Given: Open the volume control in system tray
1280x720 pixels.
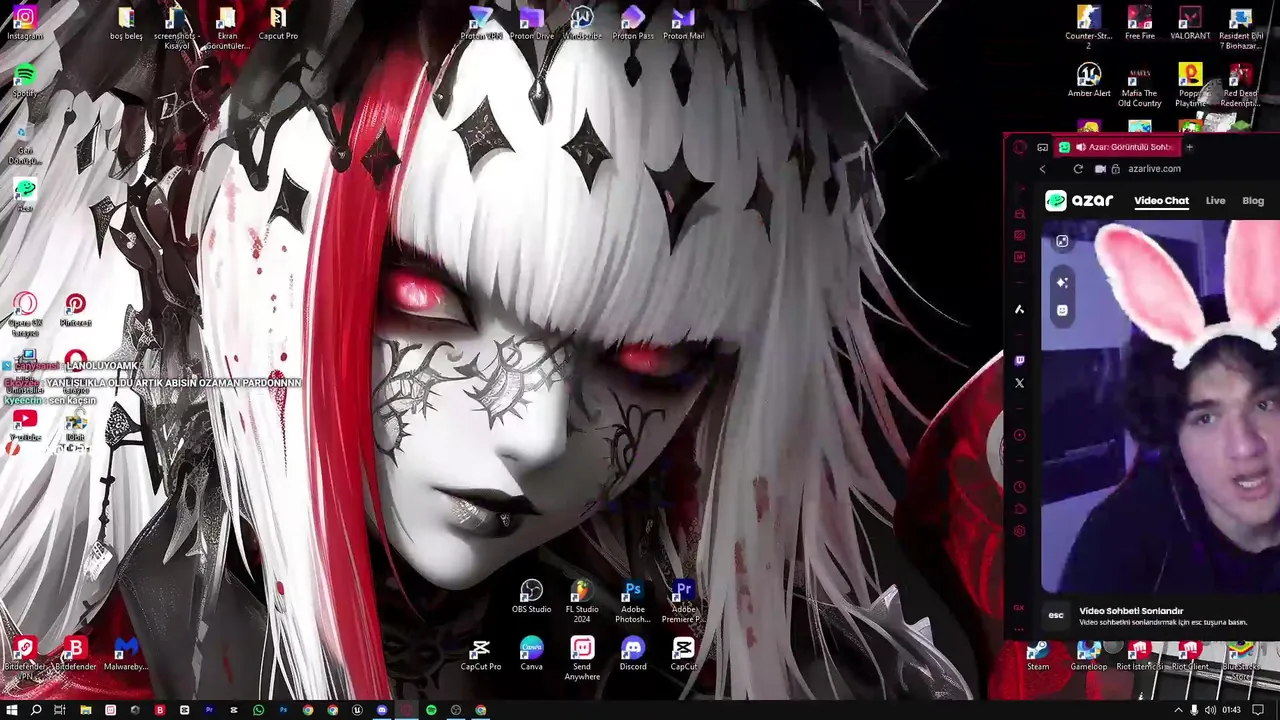Looking at the screenshot, I should pos(1210,710).
